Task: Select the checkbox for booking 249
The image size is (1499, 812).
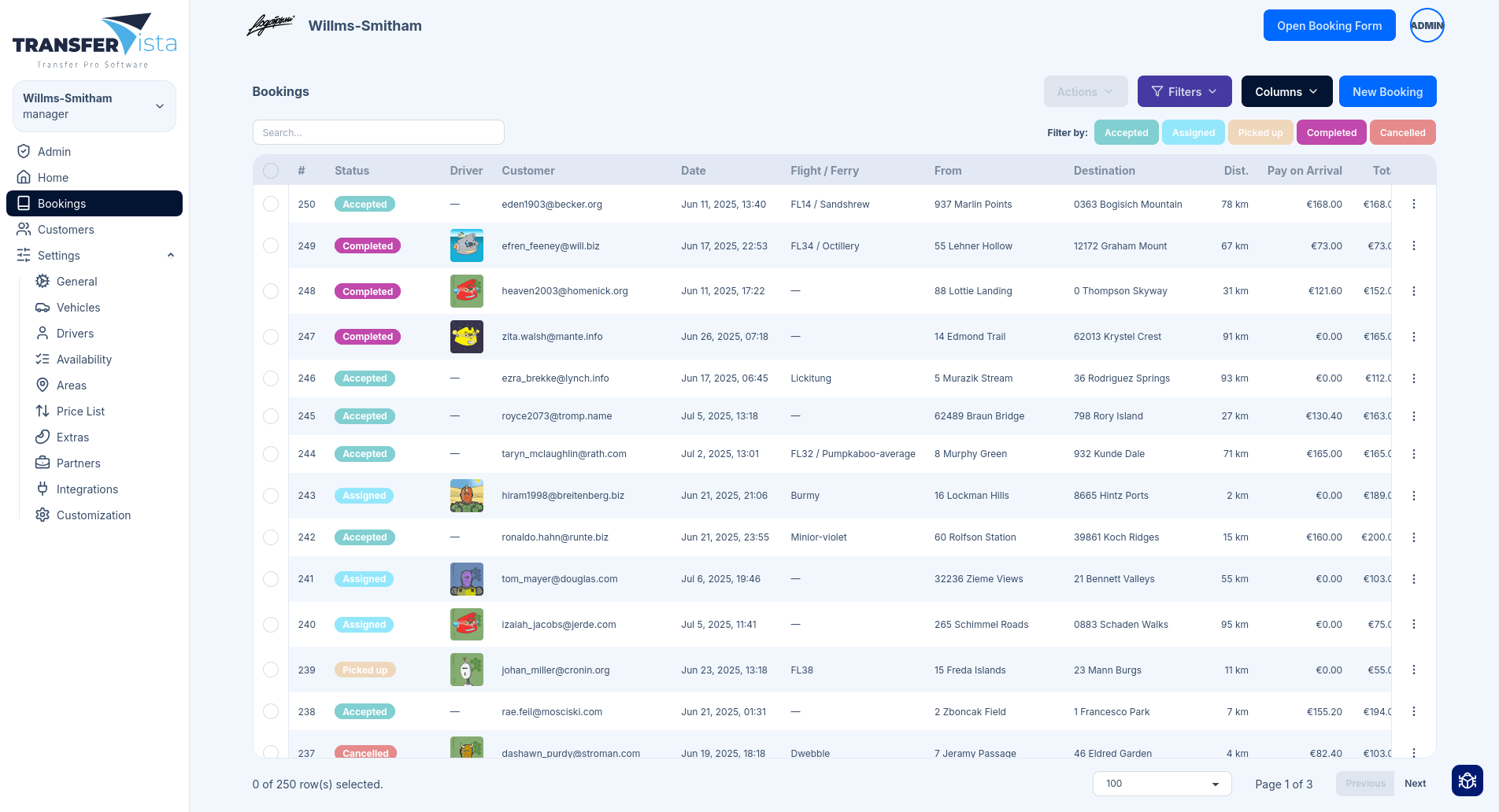Action: coord(271,246)
